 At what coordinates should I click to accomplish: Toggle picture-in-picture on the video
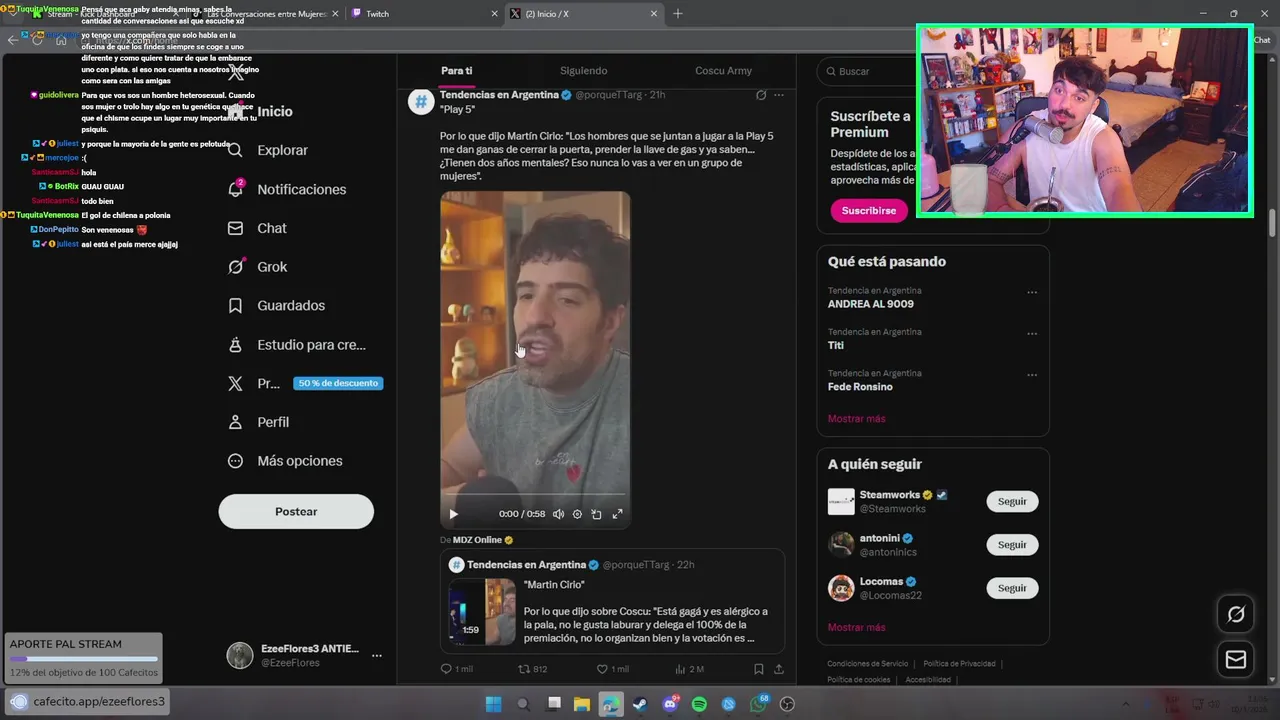click(x=596, y=514)
